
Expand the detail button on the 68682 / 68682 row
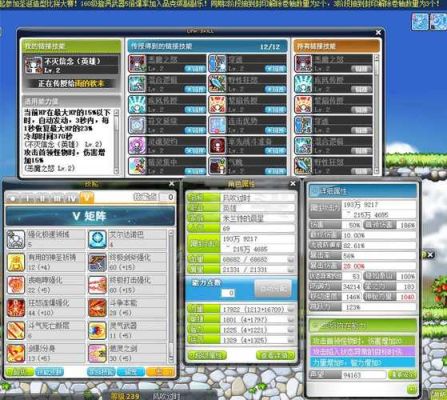[291, 259]
